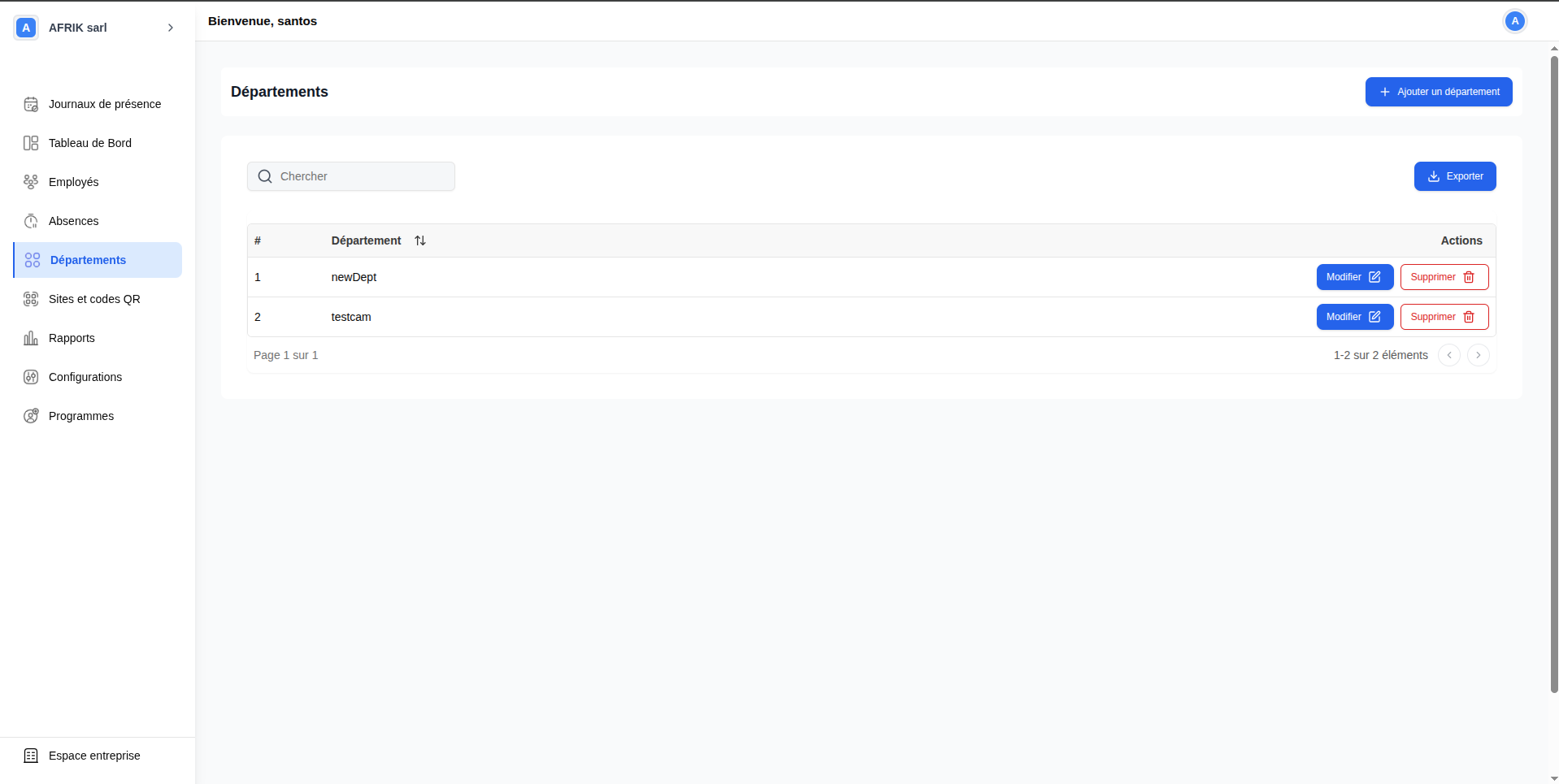1559x784 pixels.
Task: Click the Employés people icon
Action: click(31, 182)
